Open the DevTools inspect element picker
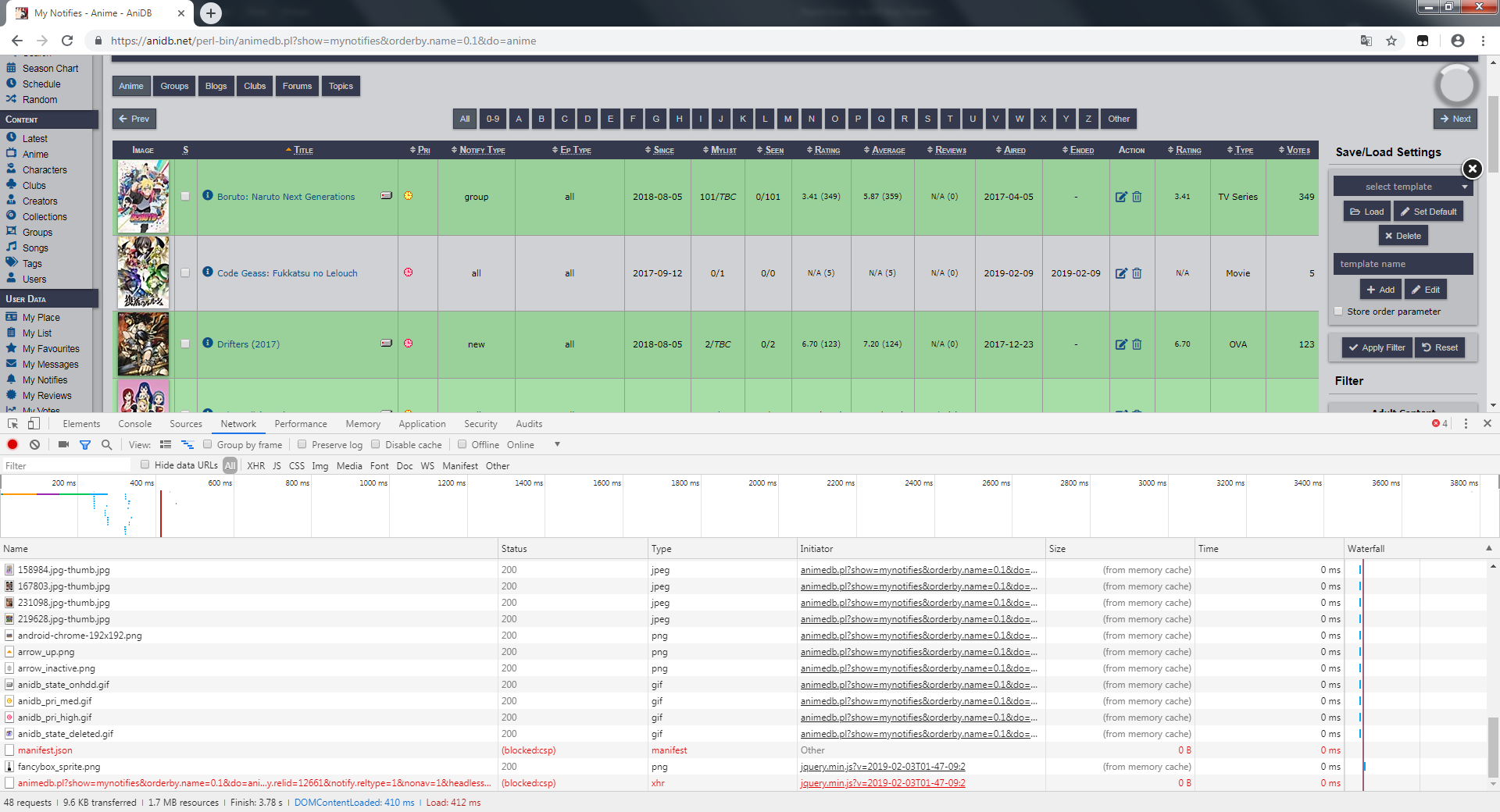Viewport: 1500px width, 812px height. [13, 424]
